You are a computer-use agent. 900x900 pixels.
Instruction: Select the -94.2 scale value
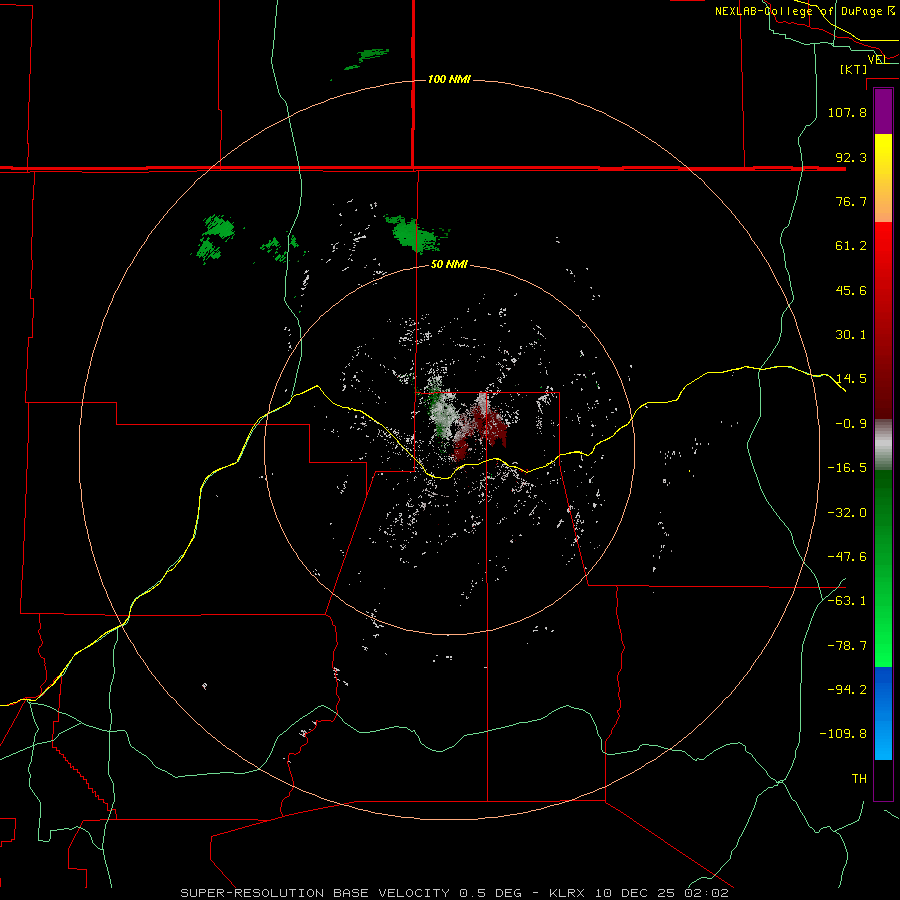(x=847, y=689)
